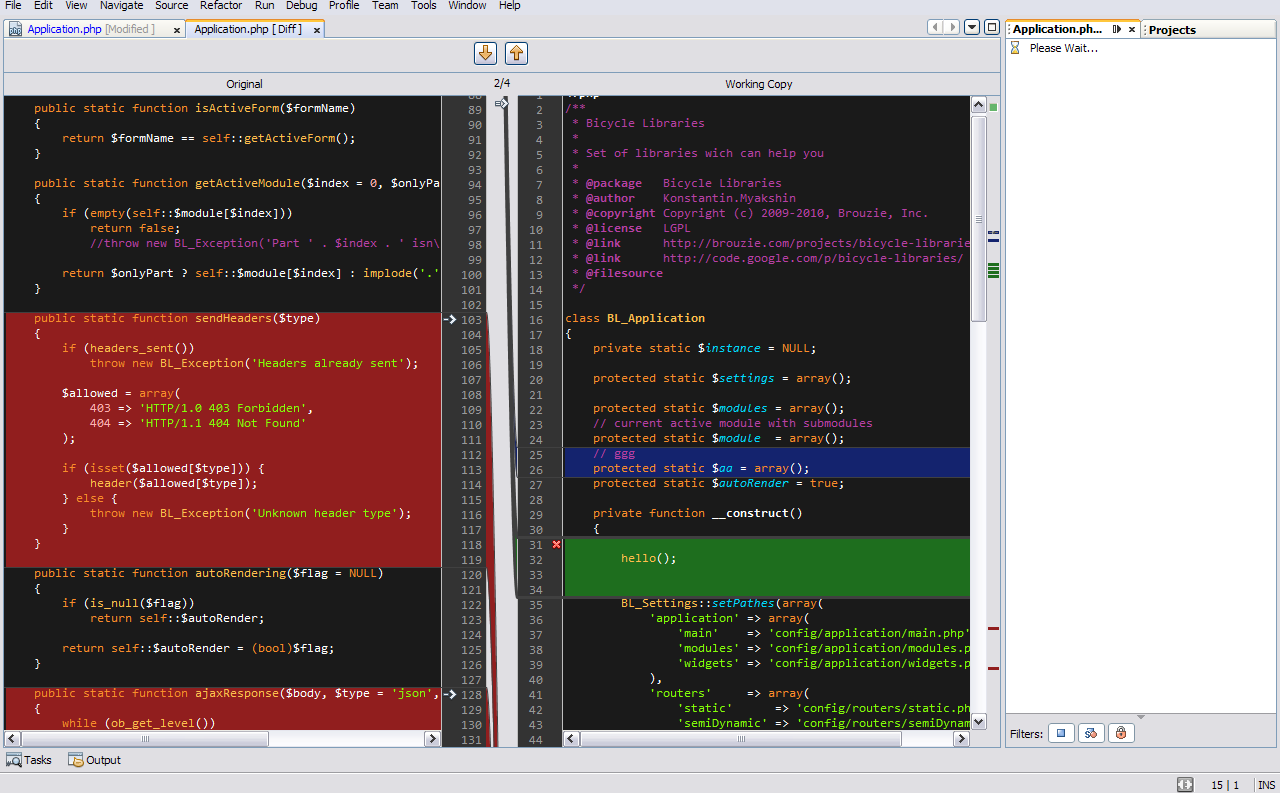Open the Source menu

171,5
